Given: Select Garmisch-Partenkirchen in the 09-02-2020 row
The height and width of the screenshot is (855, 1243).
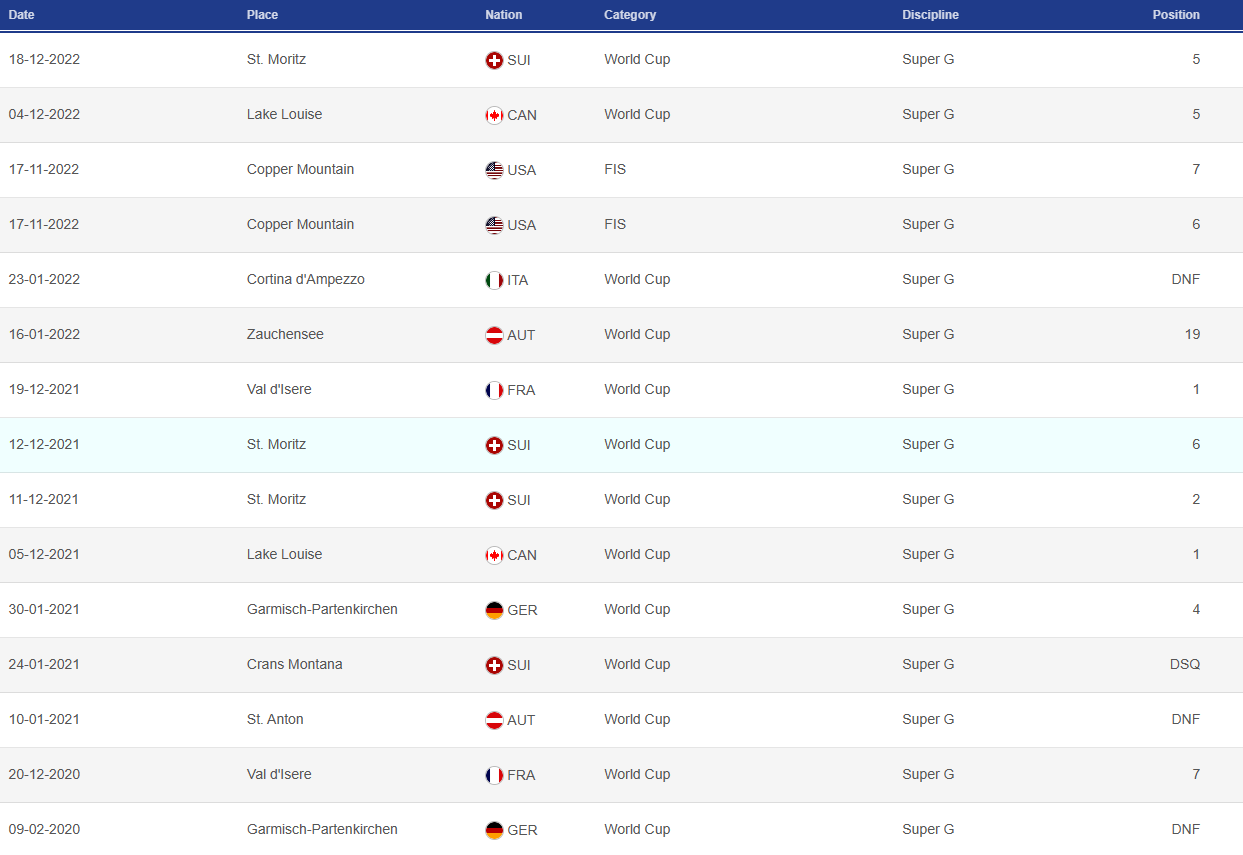Looking at the screenshot, I should coord(322,829).
